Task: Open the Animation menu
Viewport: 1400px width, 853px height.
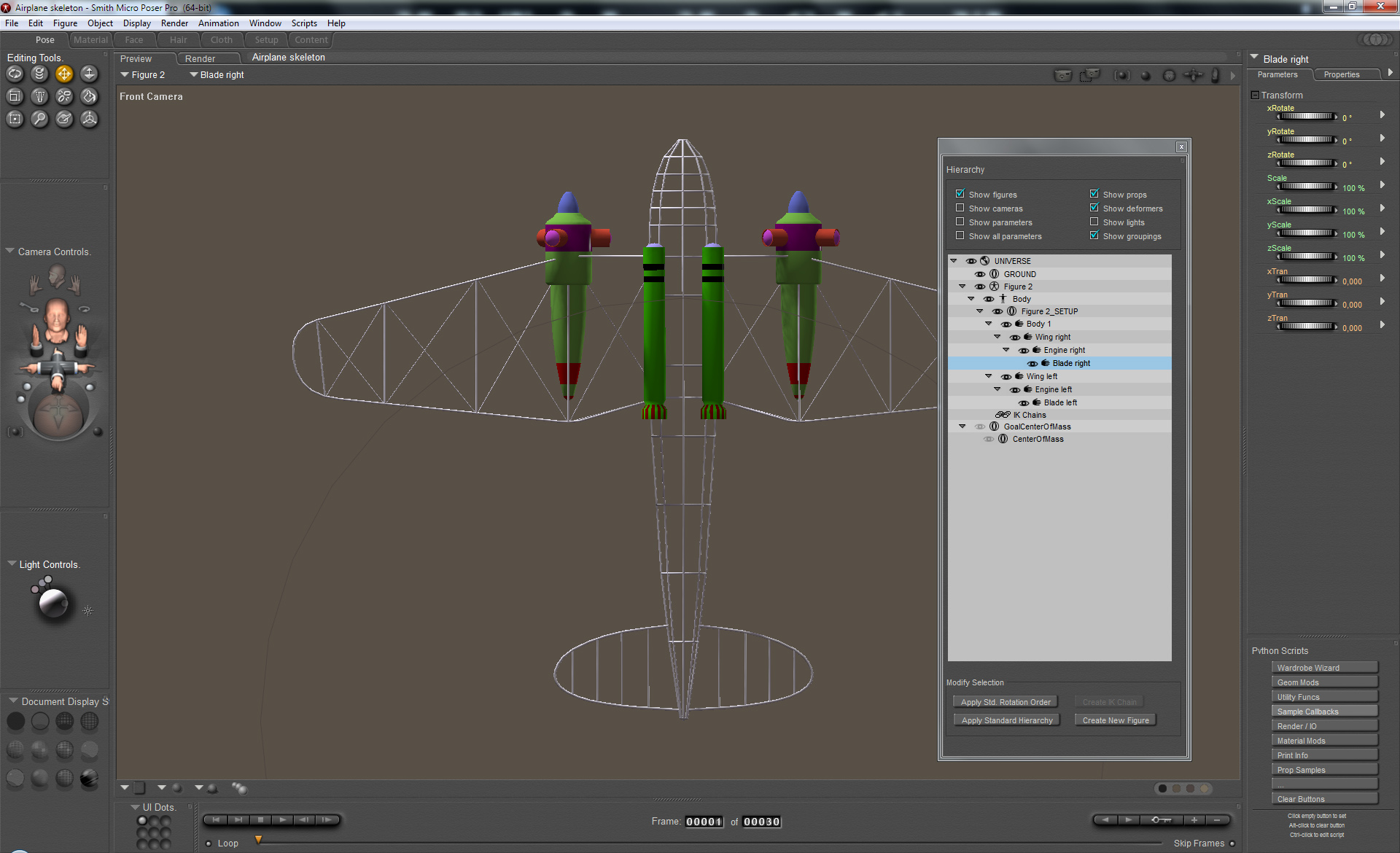Action: 218,23
